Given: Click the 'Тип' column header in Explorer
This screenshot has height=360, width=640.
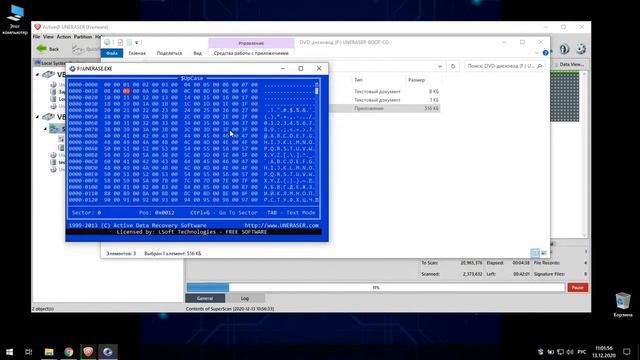Looking at the screenshot, I should [x=358, y=80].
